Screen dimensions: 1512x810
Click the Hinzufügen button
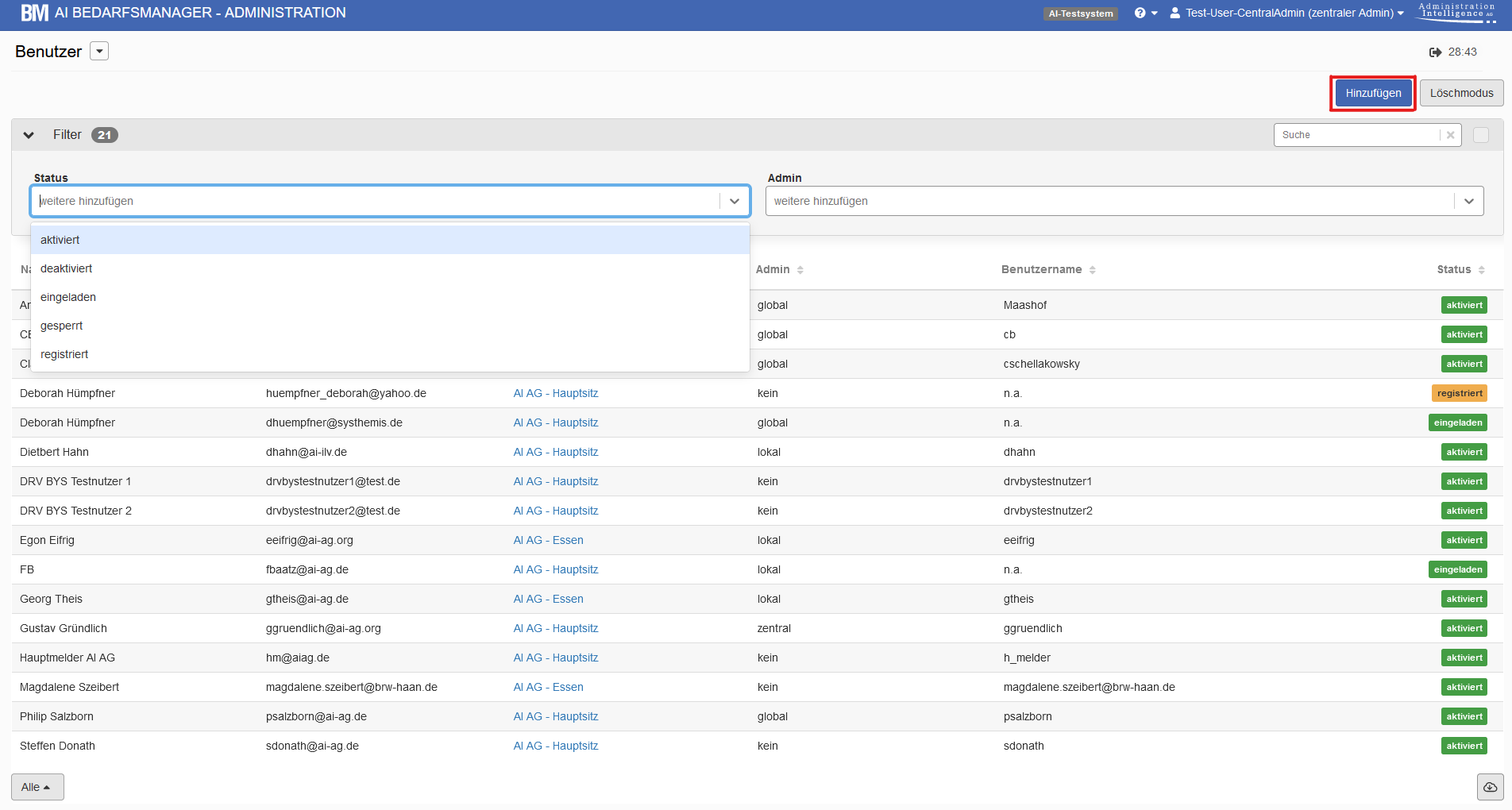click(1373, 93)
